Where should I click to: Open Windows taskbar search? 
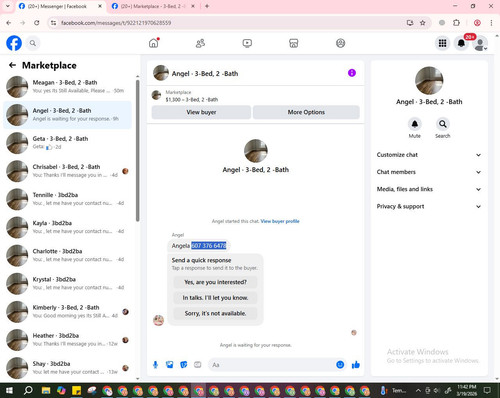coord(28,390)
